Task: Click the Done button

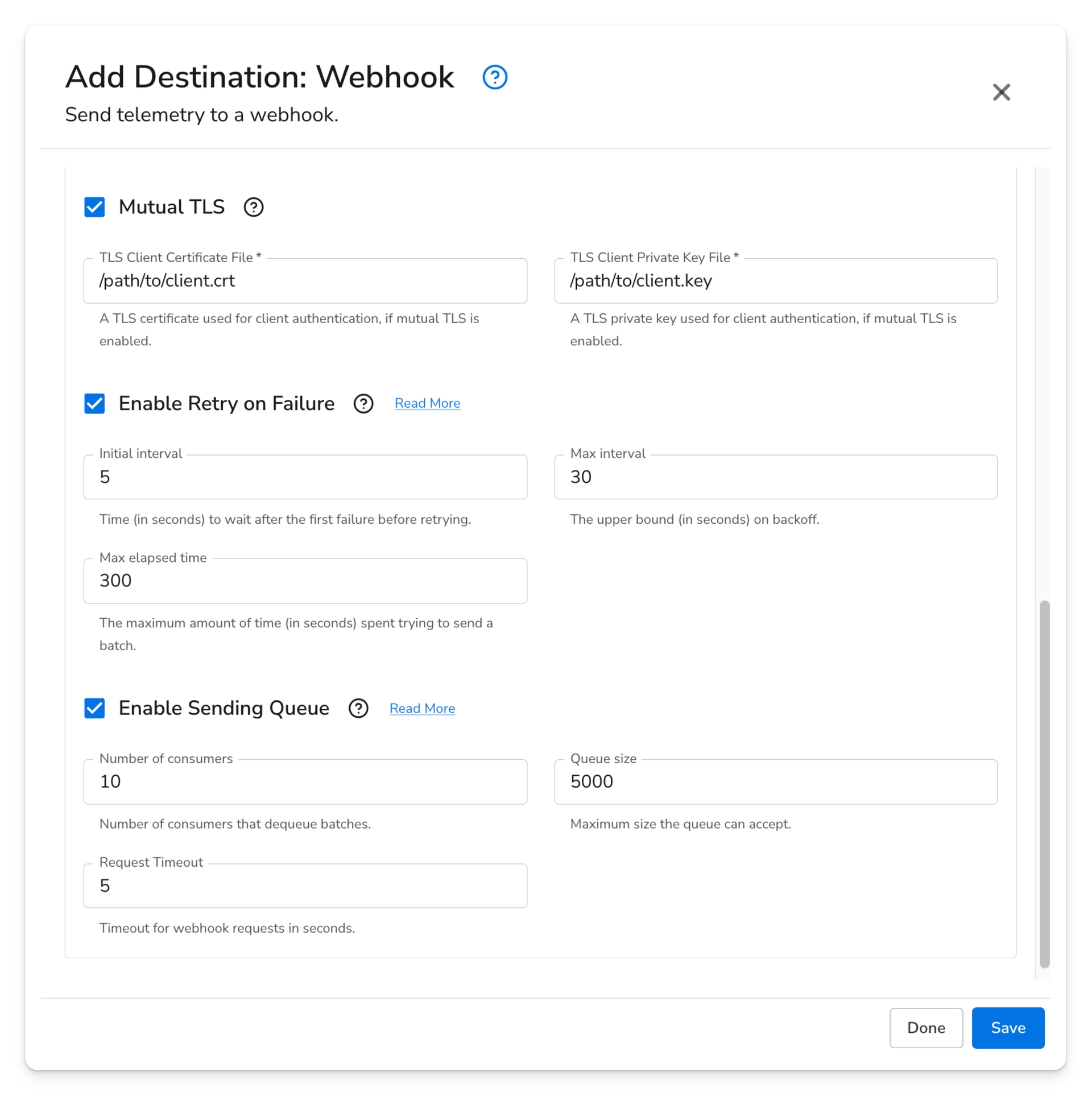Action: (x=925, y=1028)
